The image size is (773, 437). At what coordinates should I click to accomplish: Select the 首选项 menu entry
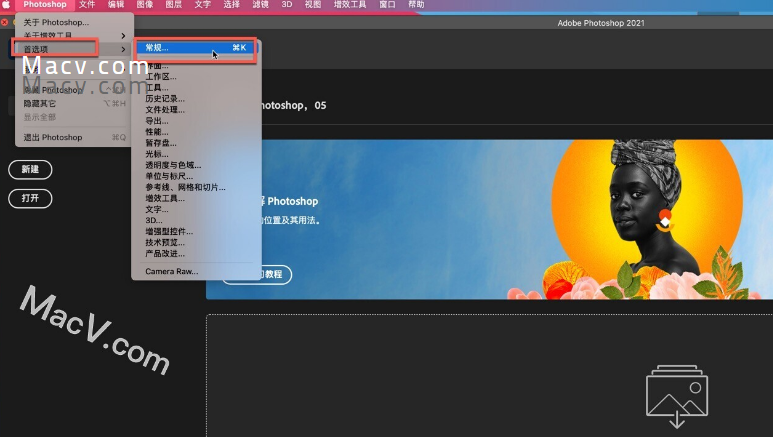click(74, 49)
